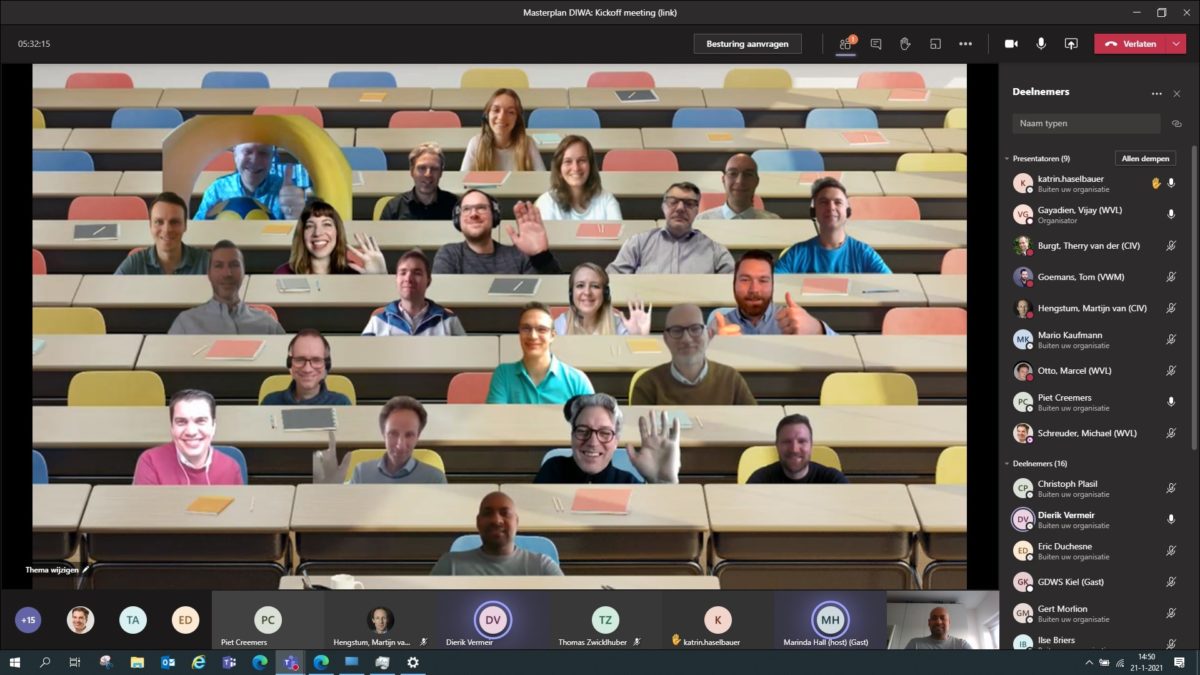
Task: Open the dropdown arrow beside Verlaten
Action: pos(1175,44)
